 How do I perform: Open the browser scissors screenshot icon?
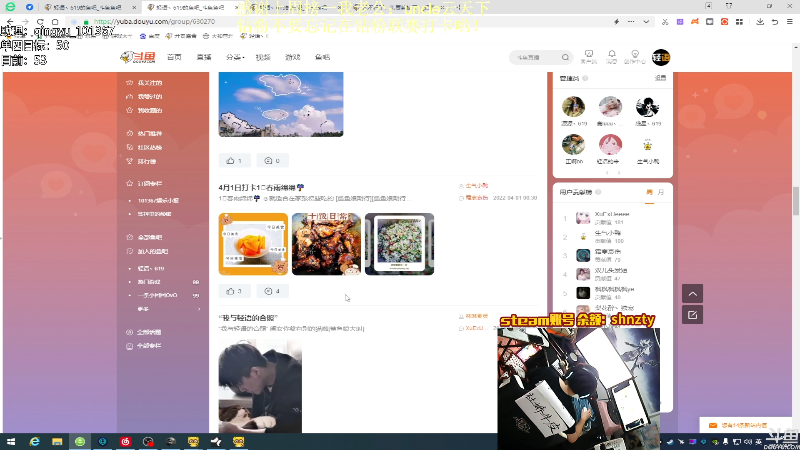point(665,21)
